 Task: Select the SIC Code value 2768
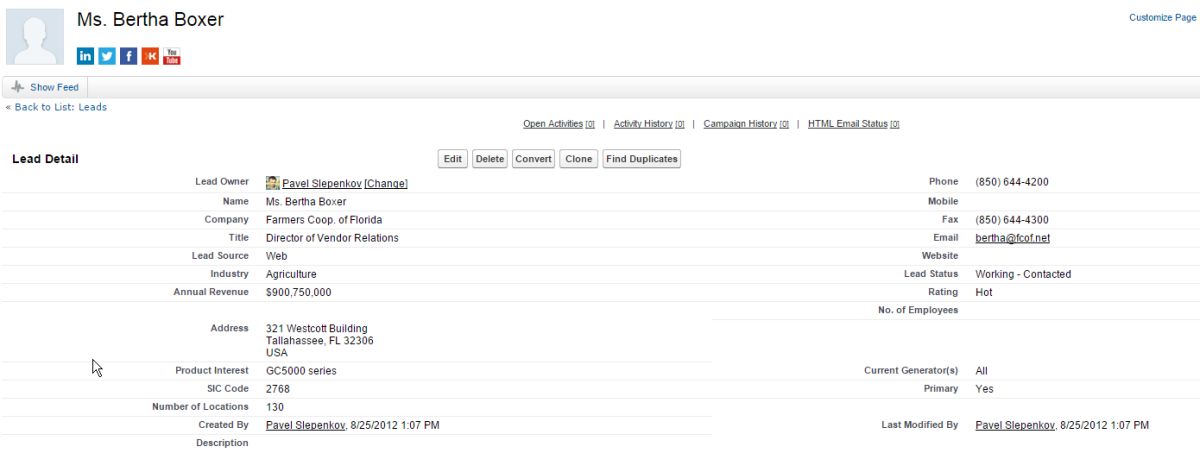tap(277, 389)
